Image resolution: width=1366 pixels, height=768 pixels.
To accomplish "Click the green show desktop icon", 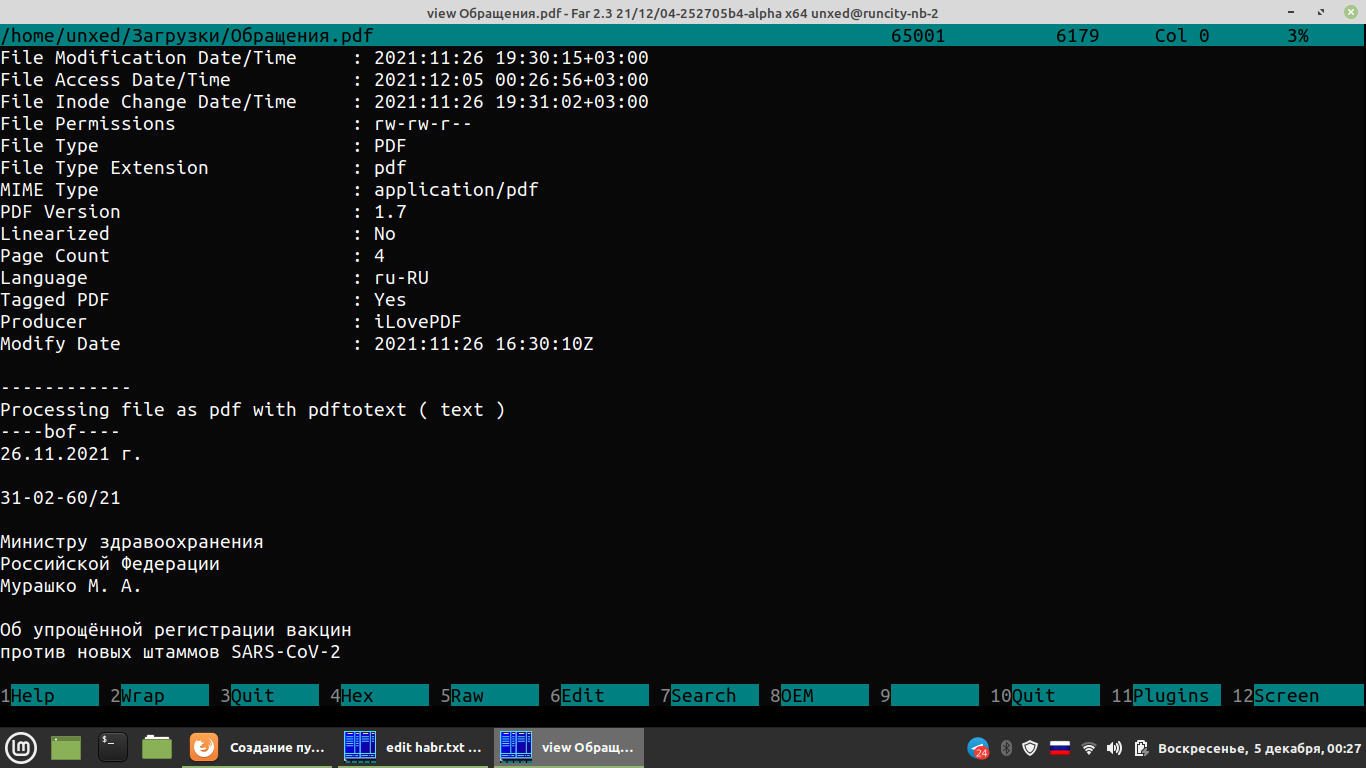I will 66,747.
